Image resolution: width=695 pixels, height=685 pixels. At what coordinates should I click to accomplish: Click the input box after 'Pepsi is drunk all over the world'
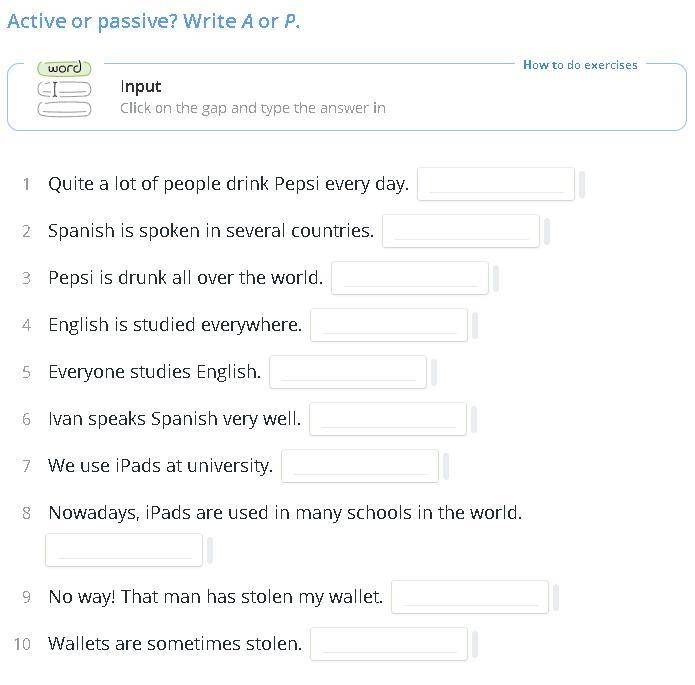coord(410,278)
